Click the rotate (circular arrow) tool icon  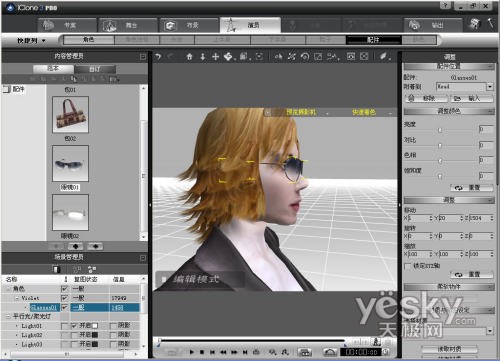click(305, 57)
